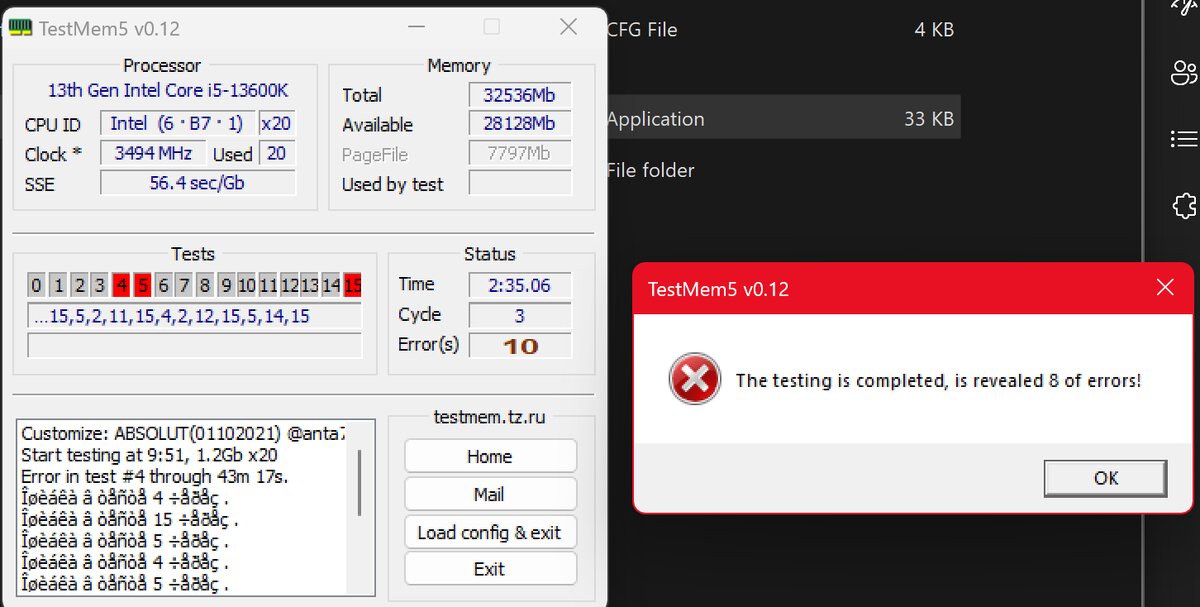Select test box number 0
Image resolution: width=1200 pixels, height=607 pixels.
37,285
